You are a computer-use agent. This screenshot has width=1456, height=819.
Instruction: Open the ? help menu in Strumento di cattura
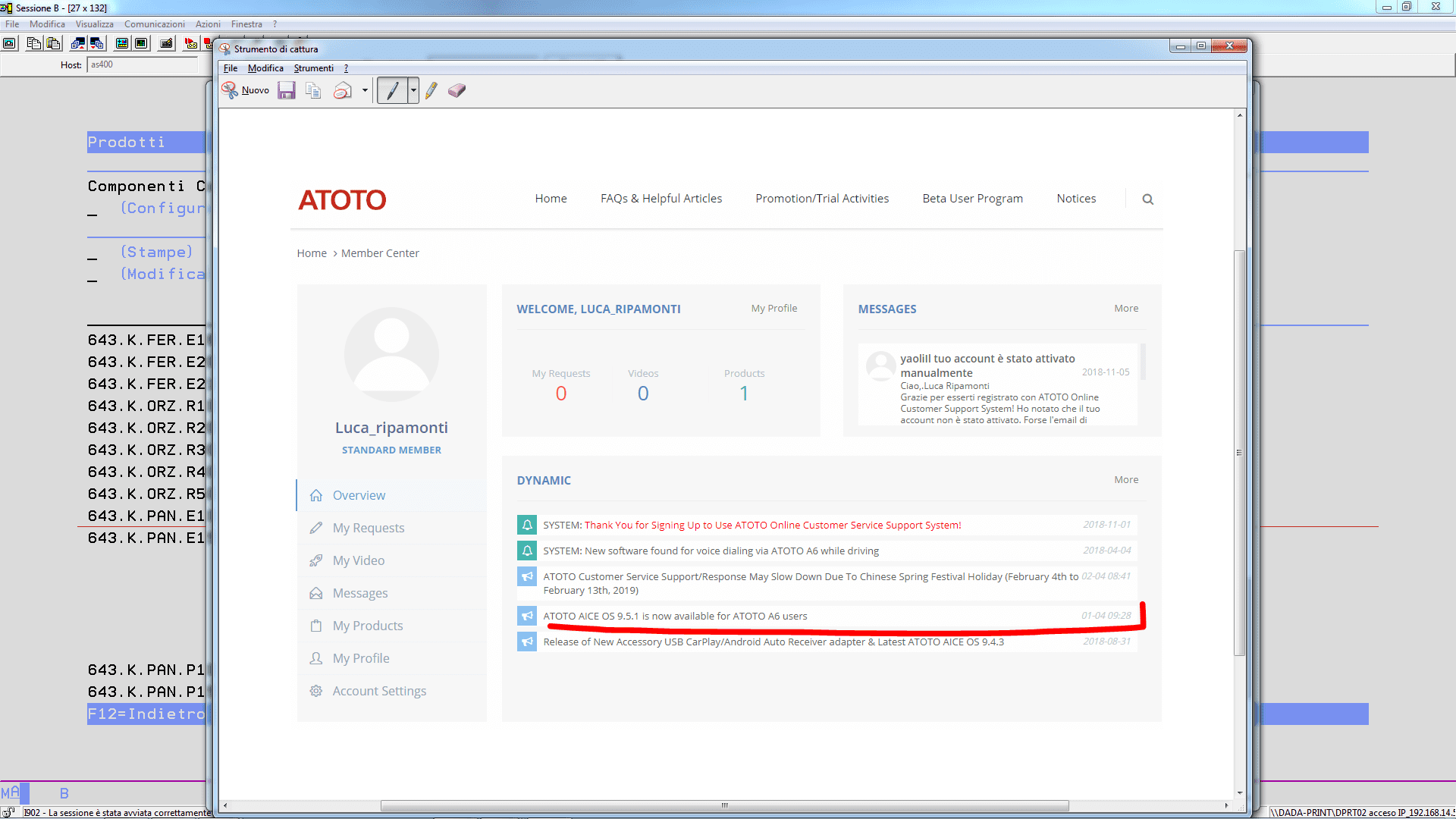click(x=347, y=68)
